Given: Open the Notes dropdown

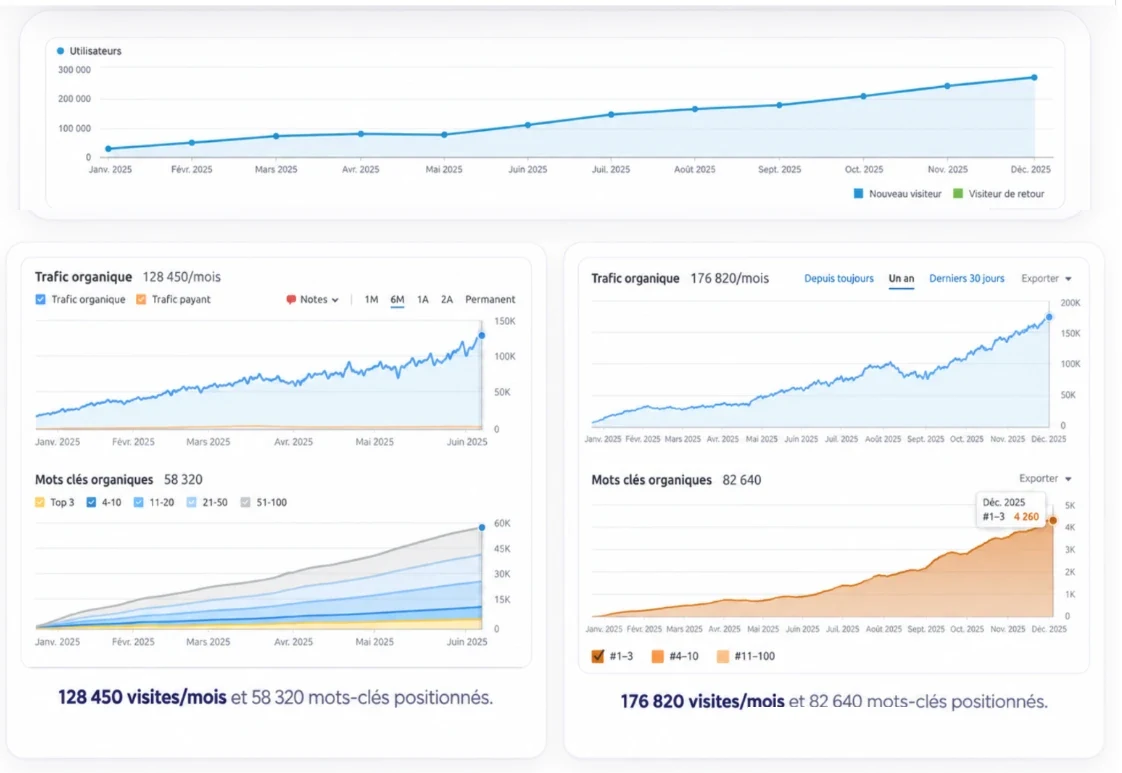Looking at the screenshot, I should [313, 299].
